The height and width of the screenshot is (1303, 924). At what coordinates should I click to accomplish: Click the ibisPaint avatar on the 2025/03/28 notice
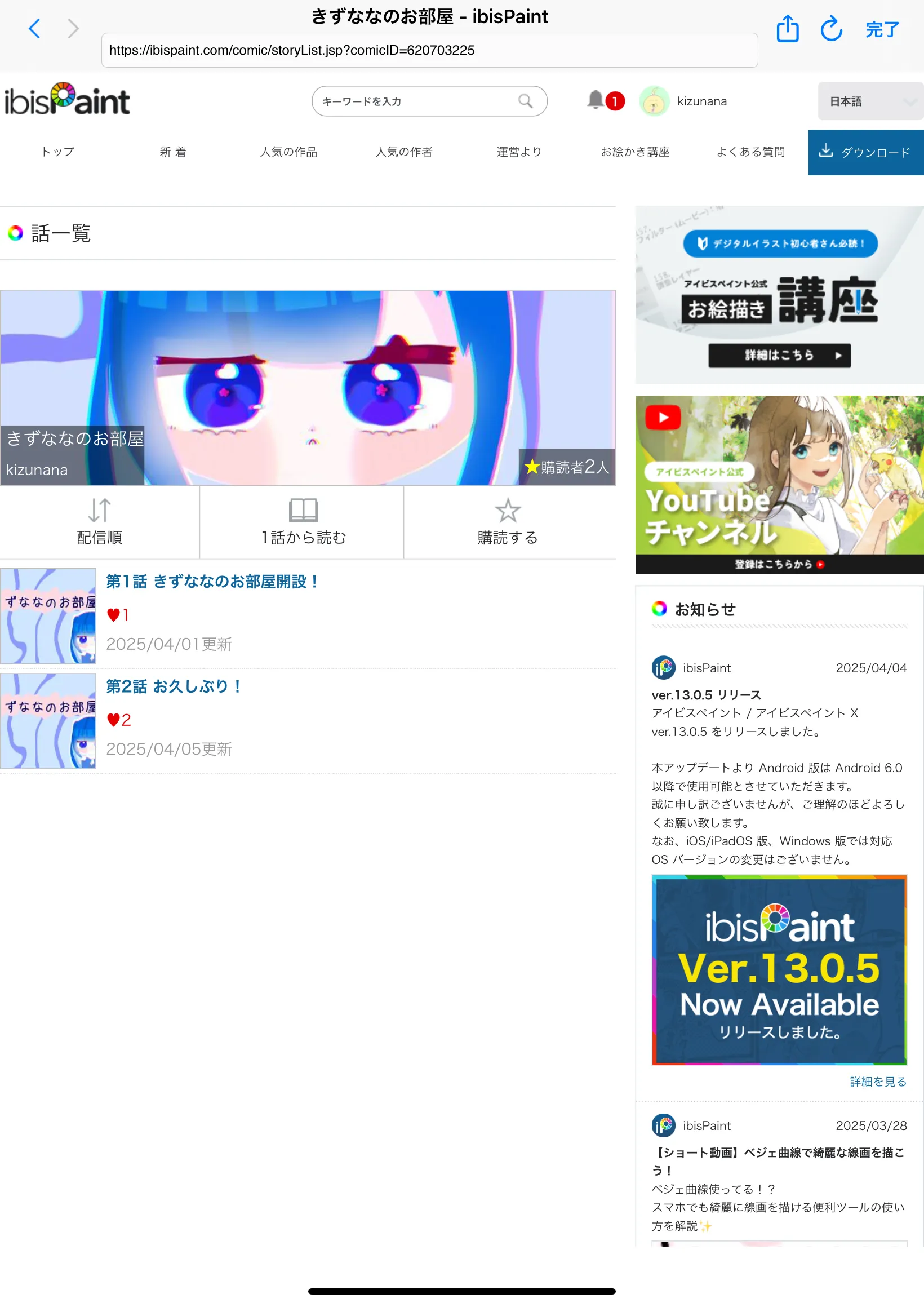(x=663, y=1125)
